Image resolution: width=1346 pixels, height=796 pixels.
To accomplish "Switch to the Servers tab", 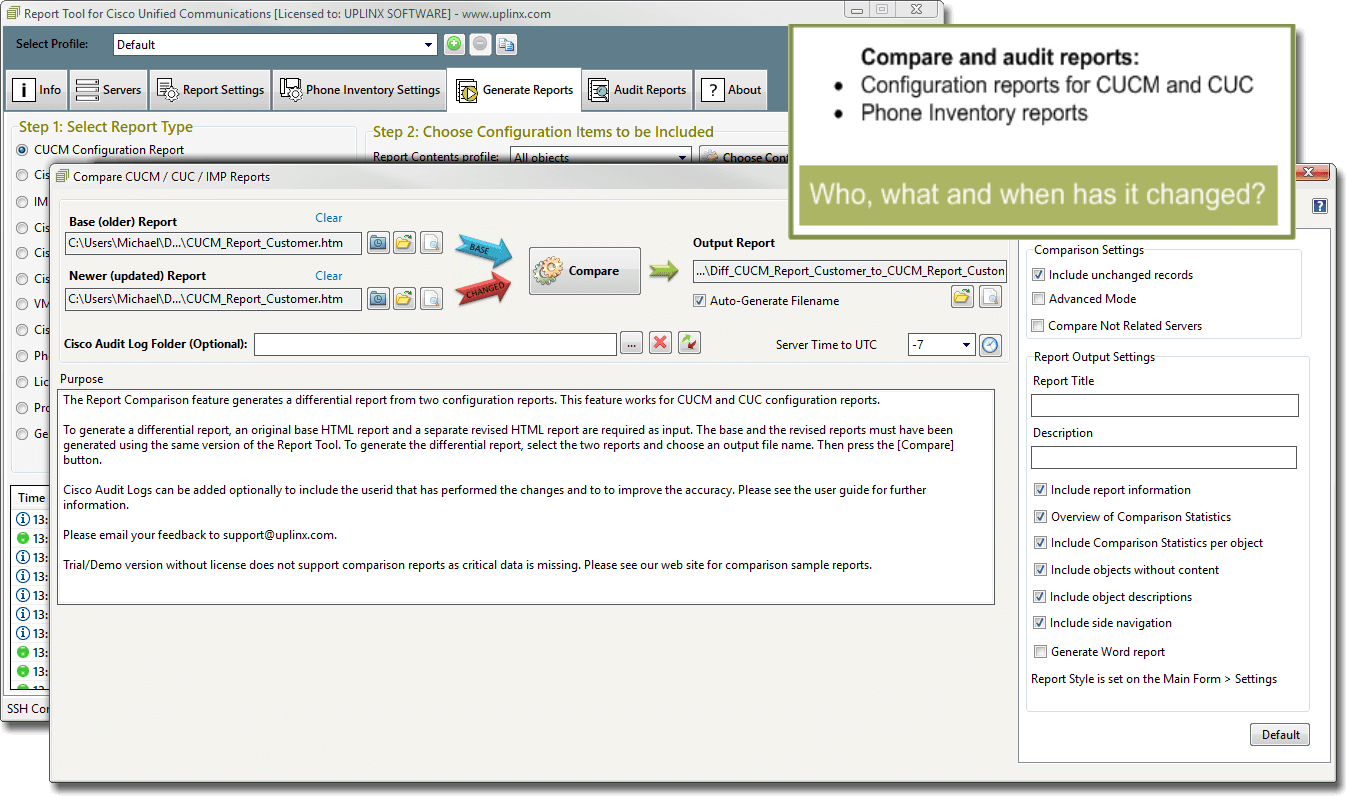I will 109,89.
